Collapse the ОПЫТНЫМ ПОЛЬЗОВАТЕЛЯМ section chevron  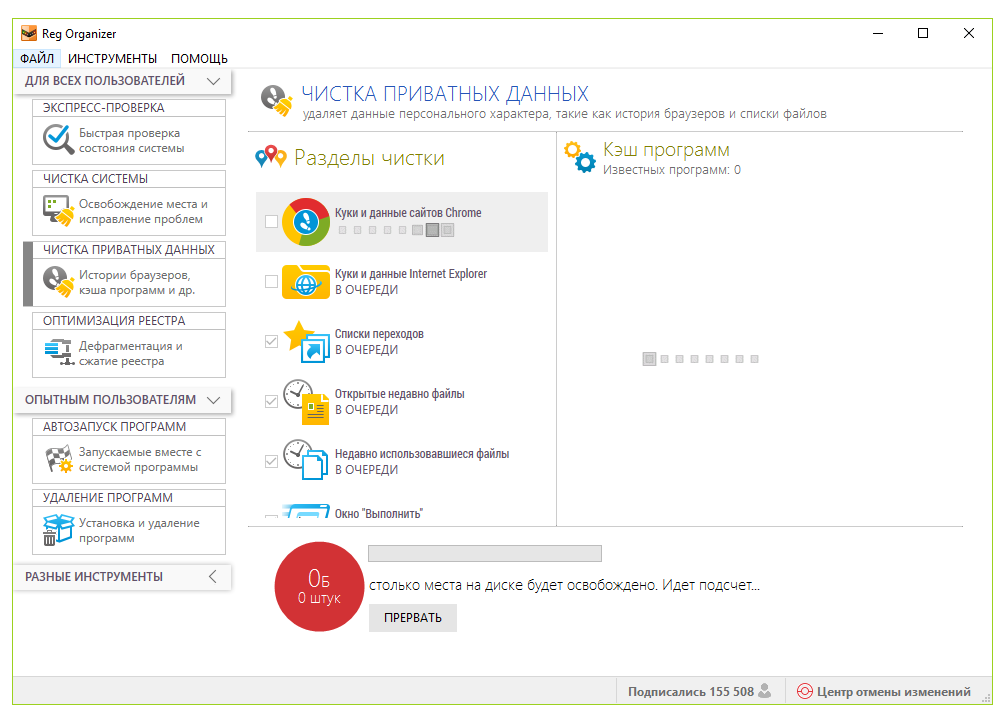[x=213, y=400]
